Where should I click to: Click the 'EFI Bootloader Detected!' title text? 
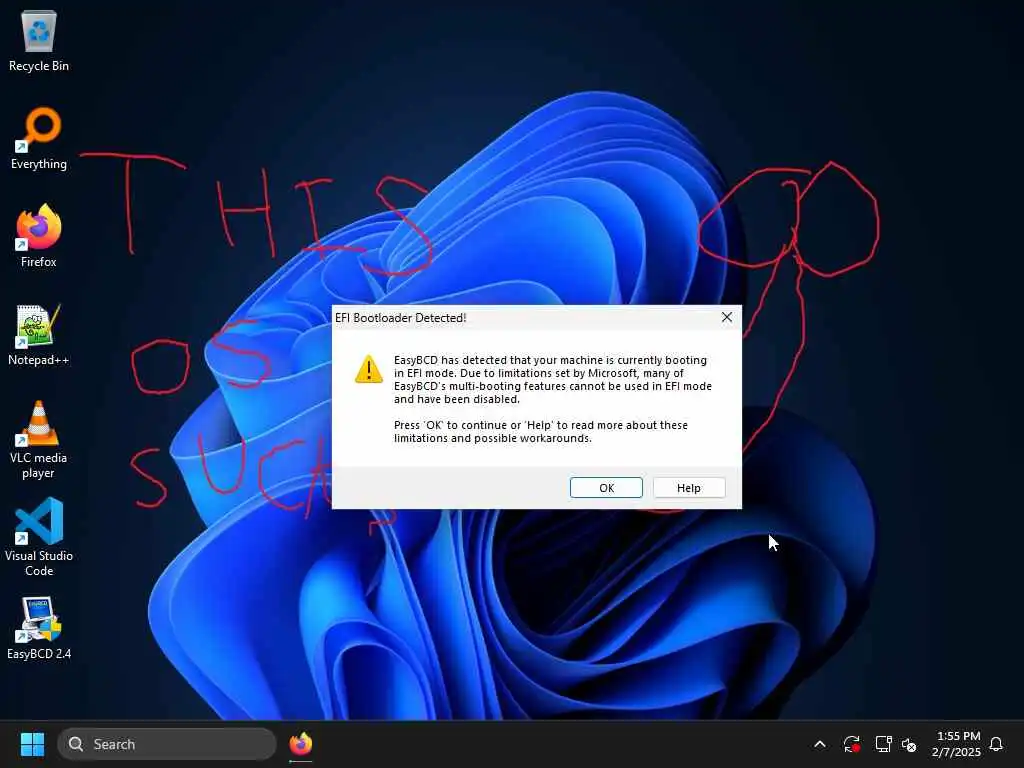coord(400,318)
